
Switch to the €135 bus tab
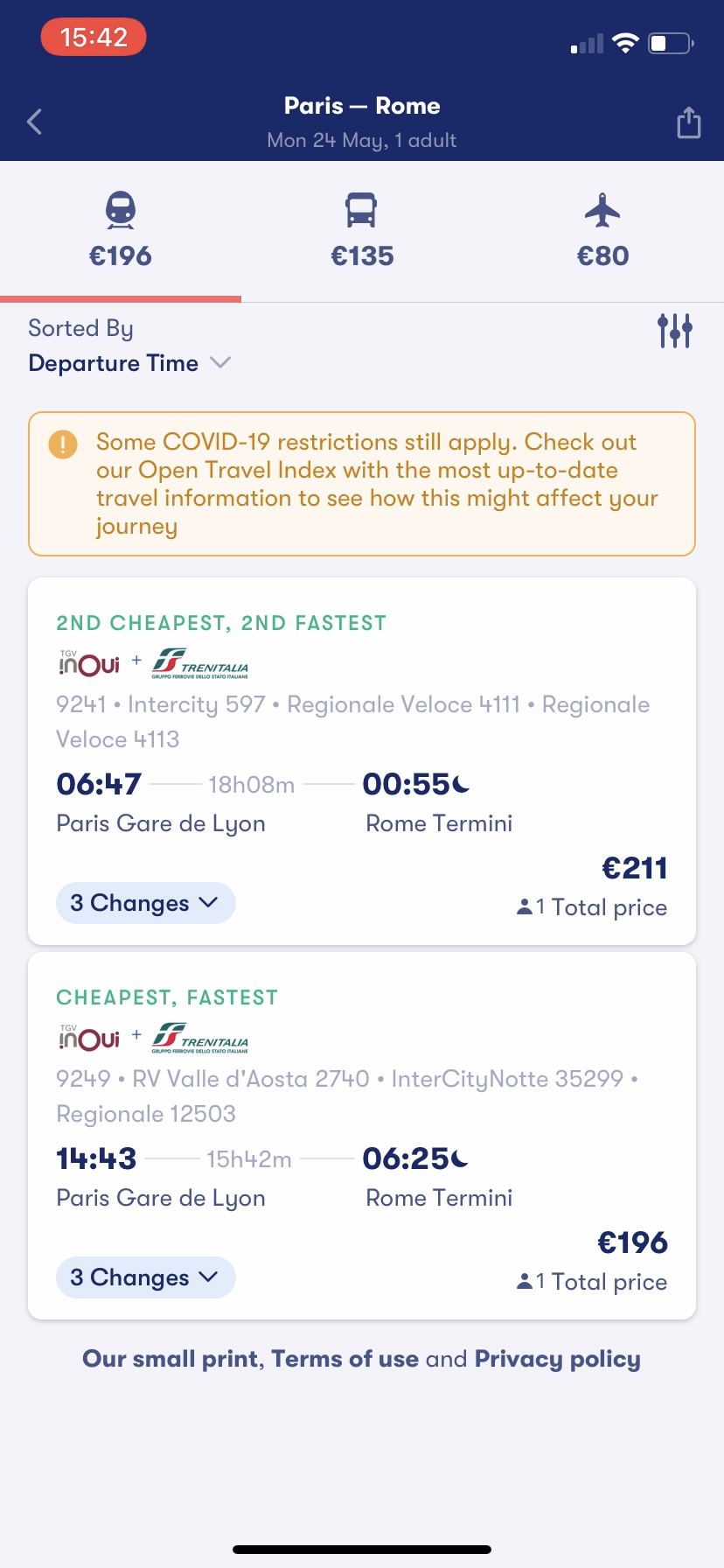[362, 255]
